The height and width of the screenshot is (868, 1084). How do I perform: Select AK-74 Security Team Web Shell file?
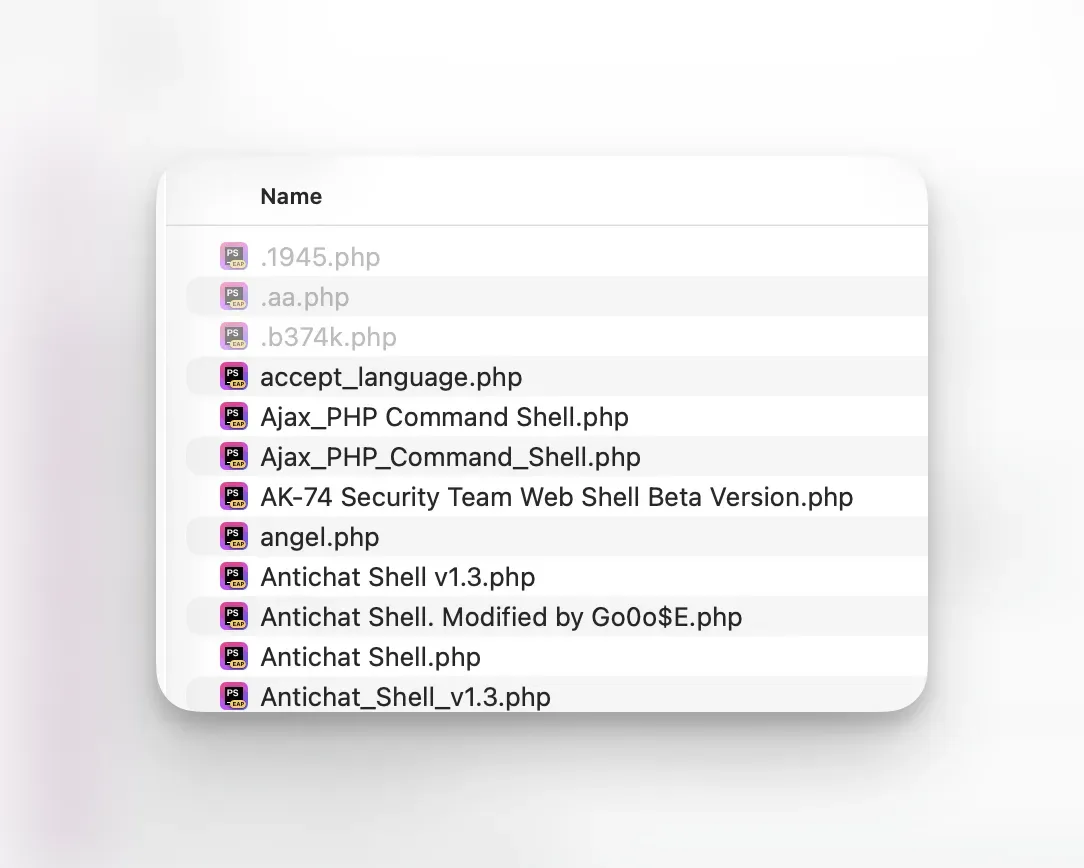tap(556, 497)
